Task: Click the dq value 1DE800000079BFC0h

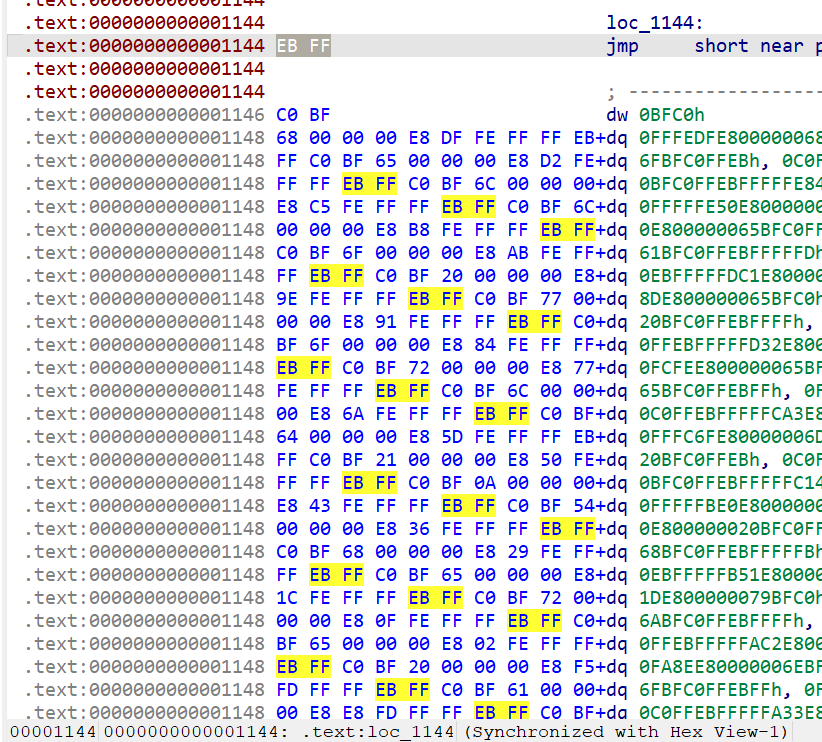Action: point(730,598)
